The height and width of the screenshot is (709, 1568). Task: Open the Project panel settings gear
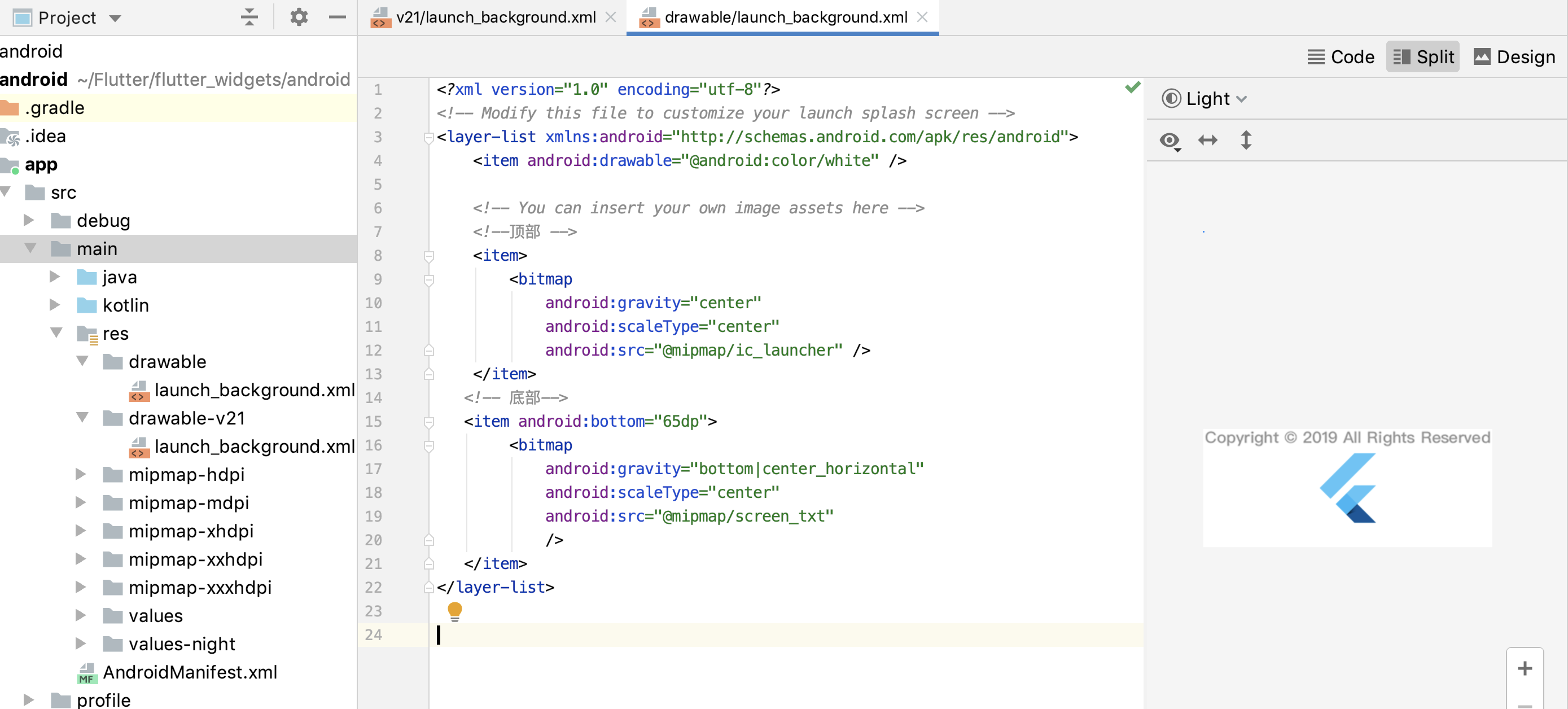(298, 17)
